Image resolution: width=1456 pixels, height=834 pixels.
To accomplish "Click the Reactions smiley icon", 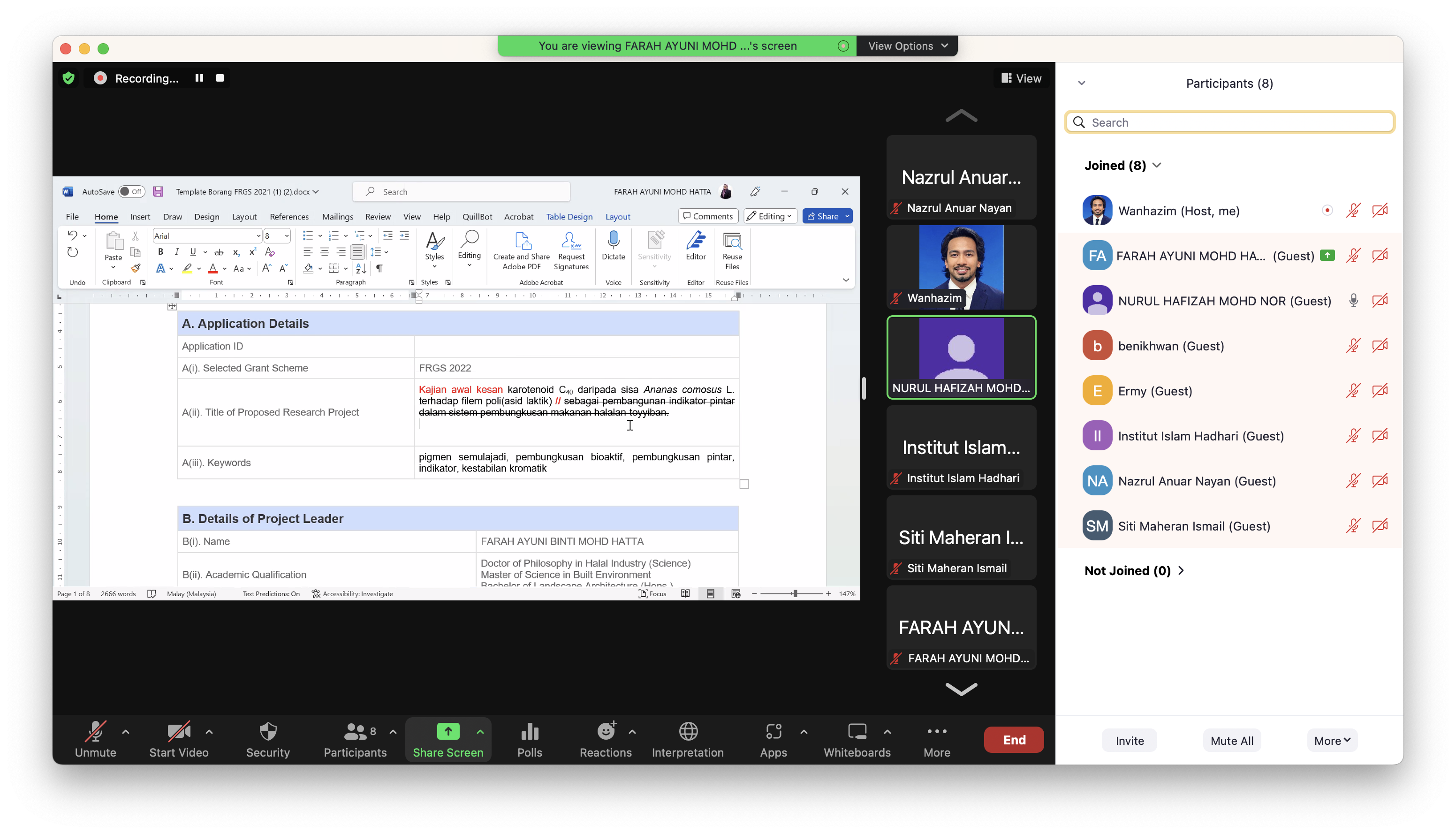I will click(x=605, y=732).
